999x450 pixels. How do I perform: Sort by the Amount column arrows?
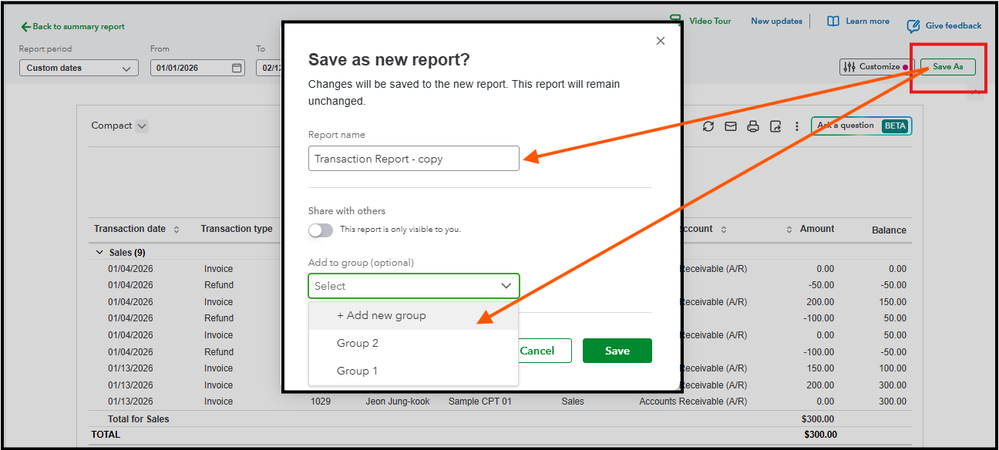789,229
